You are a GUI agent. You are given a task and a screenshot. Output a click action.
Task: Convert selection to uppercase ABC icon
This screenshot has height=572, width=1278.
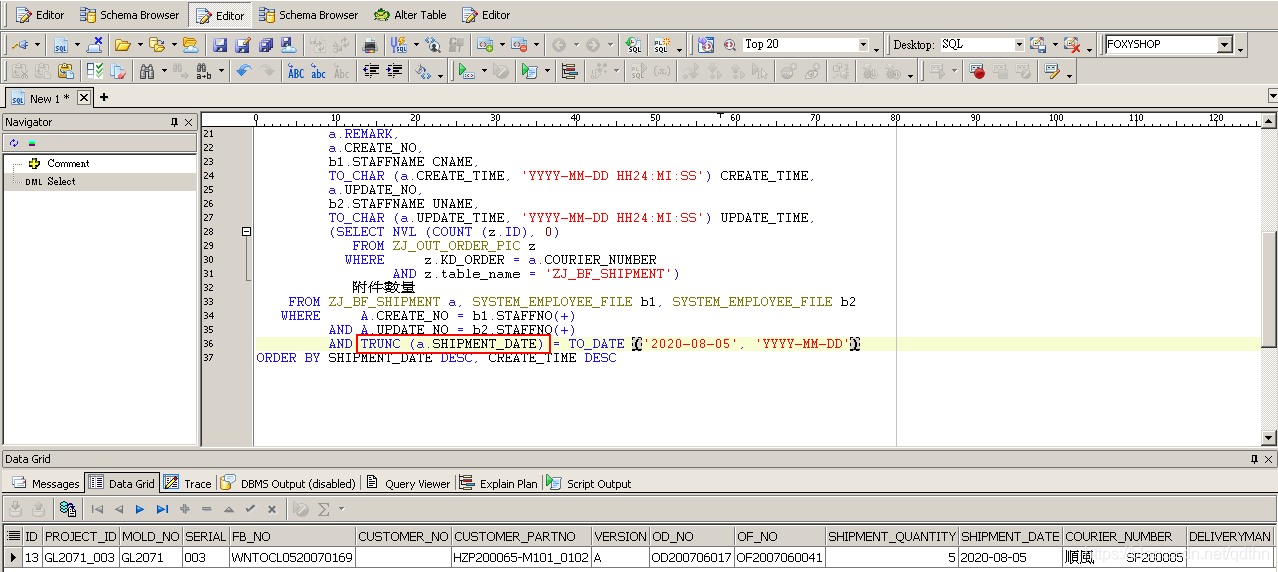coord(296,71)
